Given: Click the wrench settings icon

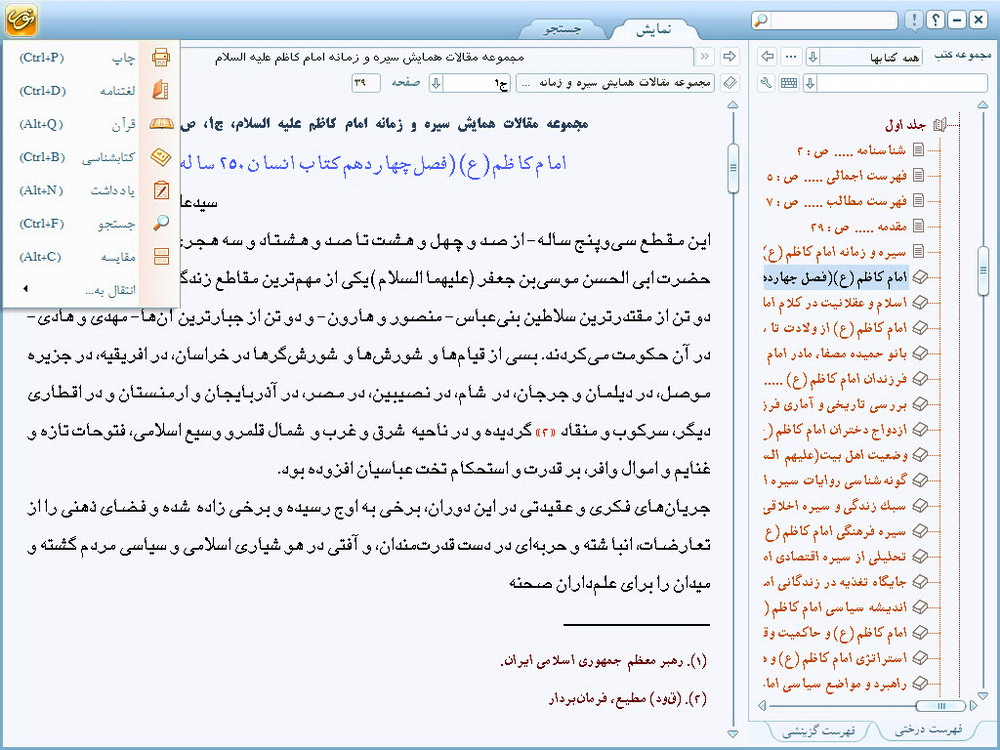Looking at the screenshot, I should click(x=767, y=82).
